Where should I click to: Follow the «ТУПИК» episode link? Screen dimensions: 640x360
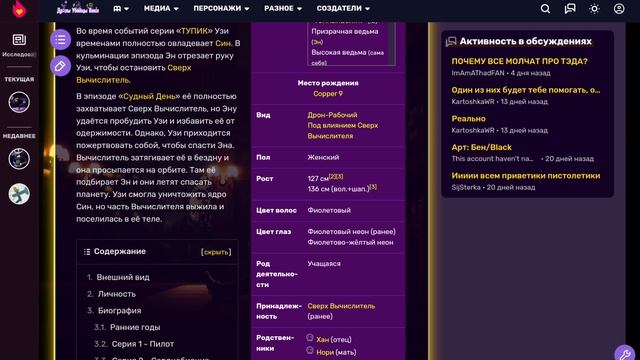pos(194,31)
